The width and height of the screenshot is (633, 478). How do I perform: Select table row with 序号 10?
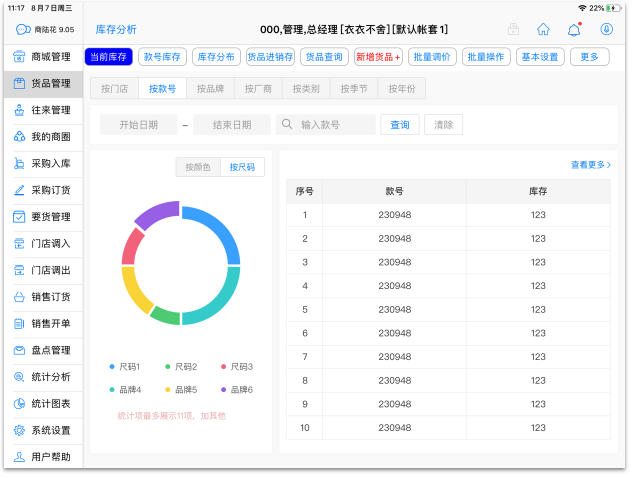[x=449, y=428]
